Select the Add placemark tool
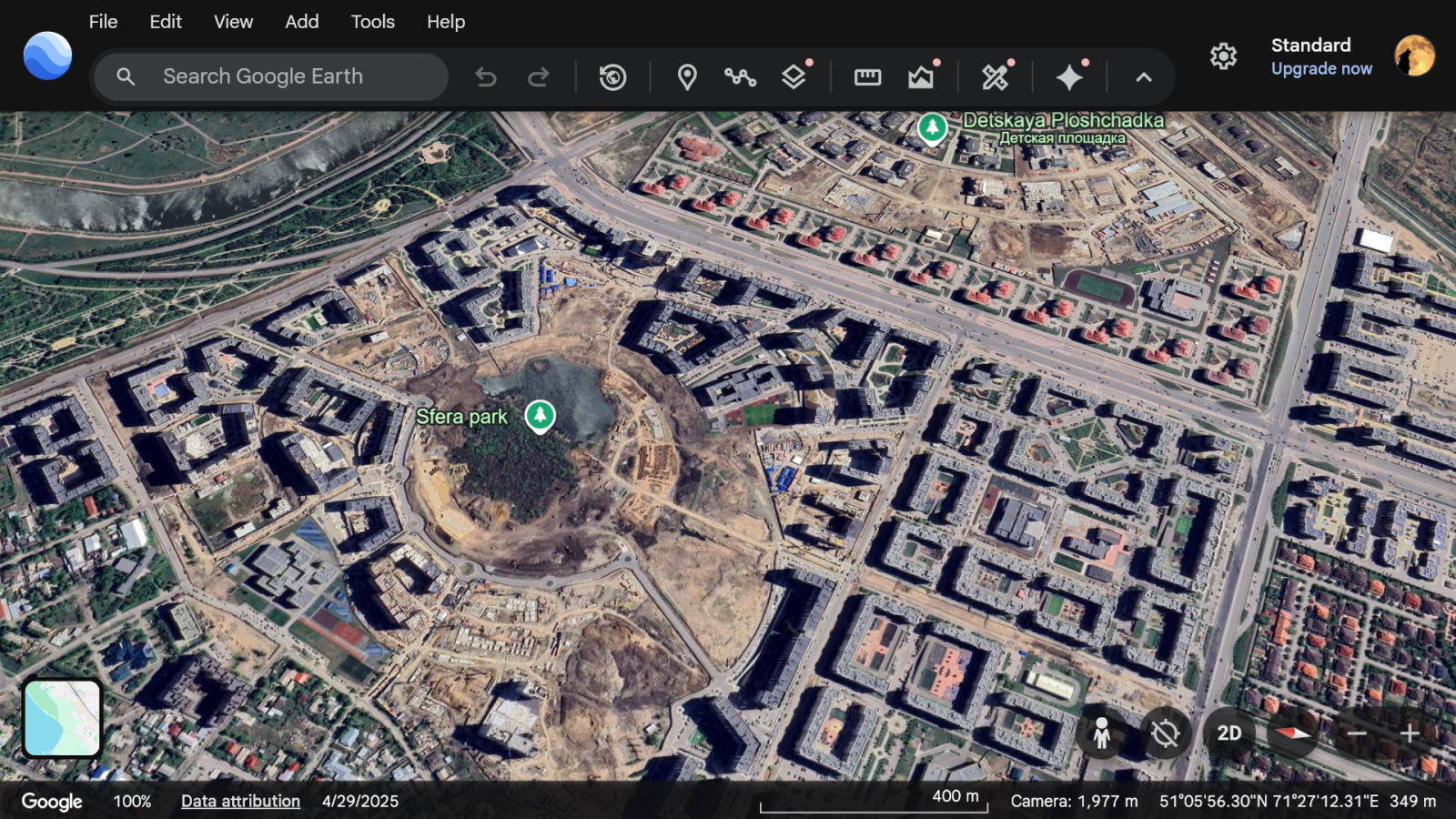The height and width of the screenshot is (819, 1456). pos(687,77)
